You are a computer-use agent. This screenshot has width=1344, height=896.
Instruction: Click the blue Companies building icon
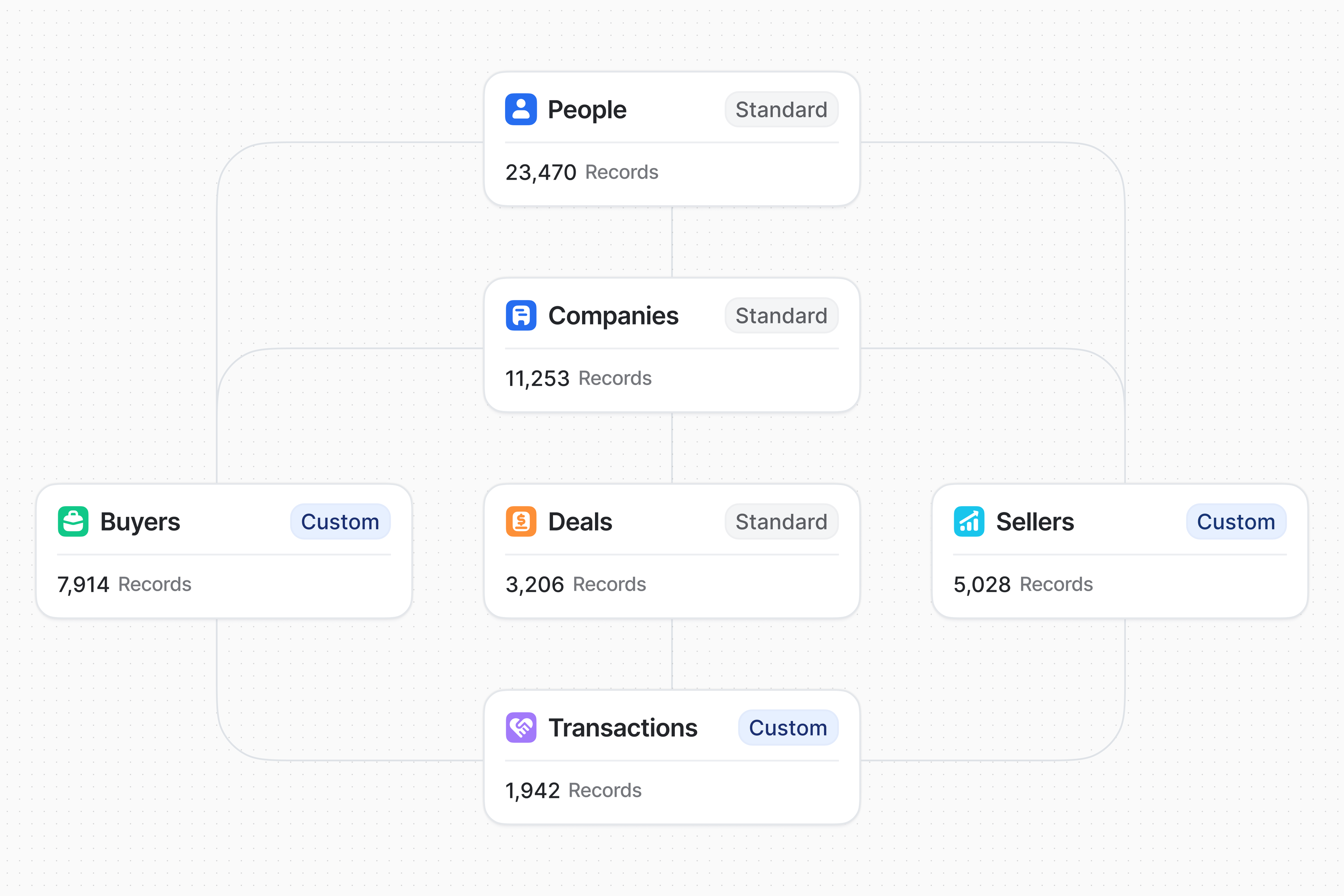520,315
